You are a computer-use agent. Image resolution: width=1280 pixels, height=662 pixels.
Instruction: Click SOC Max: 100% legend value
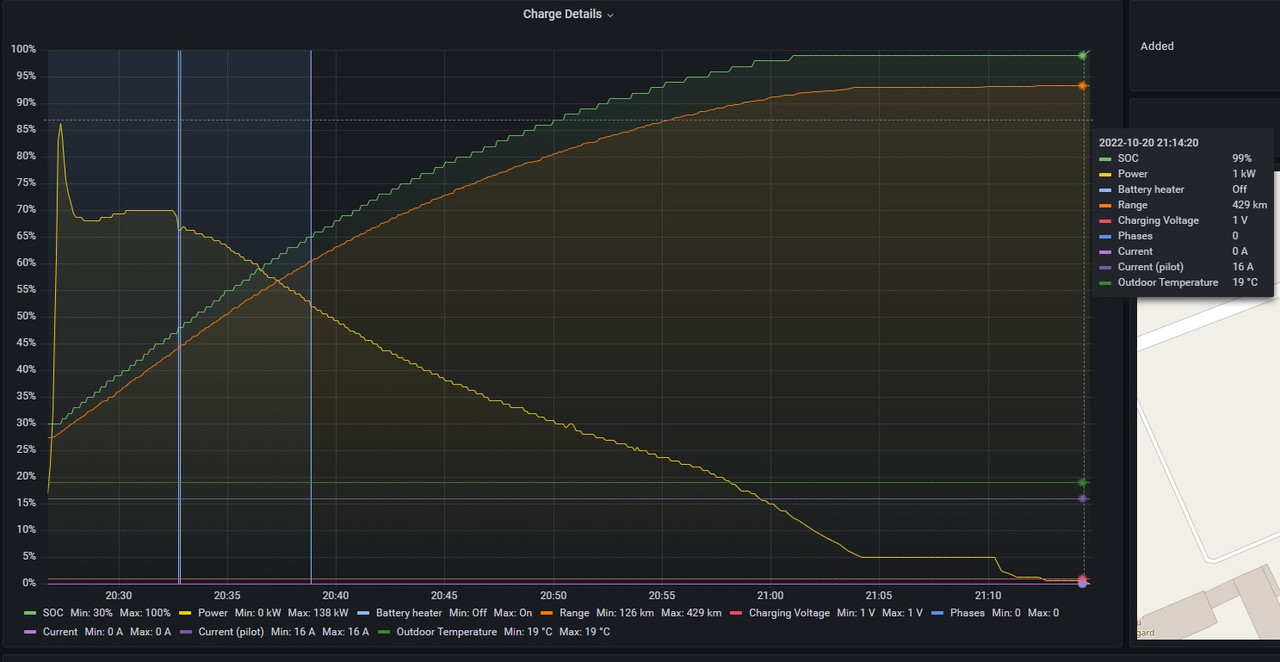[145, 613]
